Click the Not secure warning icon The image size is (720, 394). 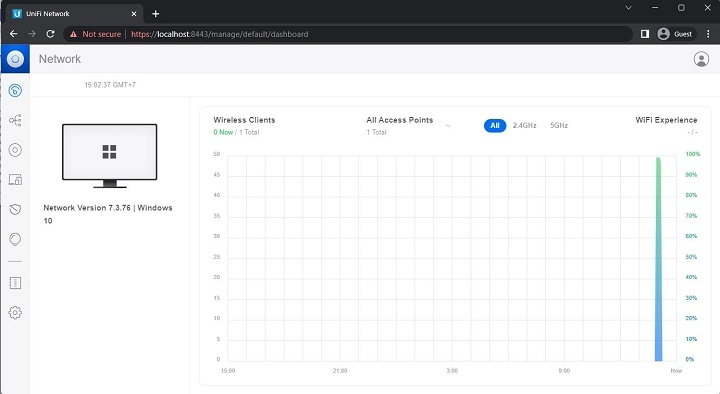click(73, 34)
